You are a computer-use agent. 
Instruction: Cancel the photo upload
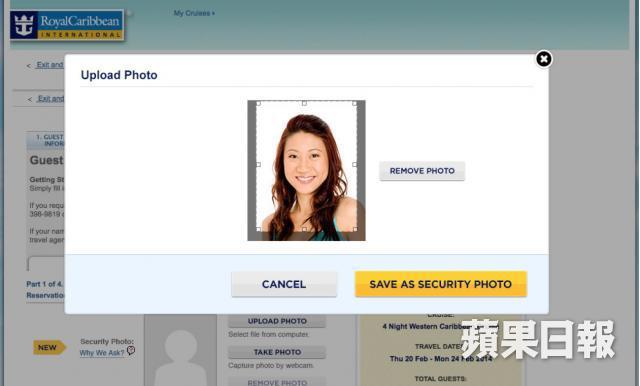pyautogui.click(x=284, y=284)
